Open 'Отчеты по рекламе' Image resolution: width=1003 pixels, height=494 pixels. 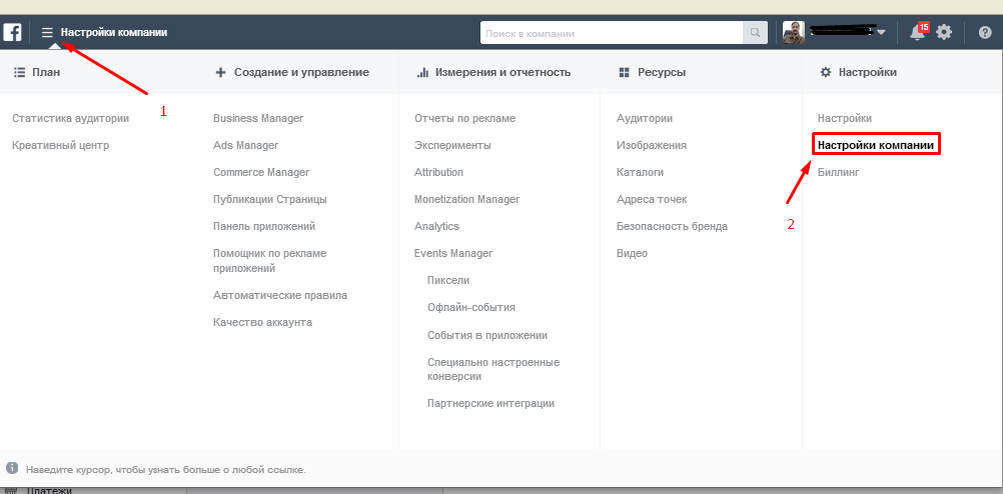coord(465,118)
